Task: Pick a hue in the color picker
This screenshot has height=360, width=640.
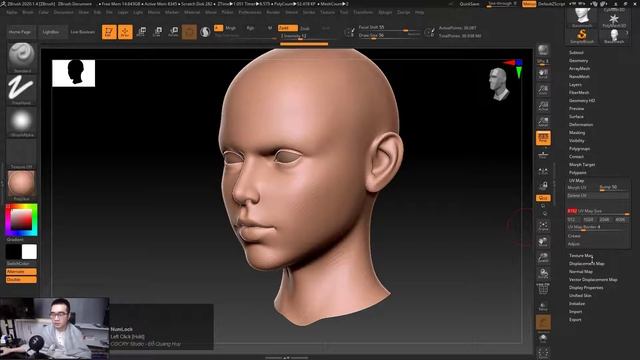Action: (x=21, y=220)
